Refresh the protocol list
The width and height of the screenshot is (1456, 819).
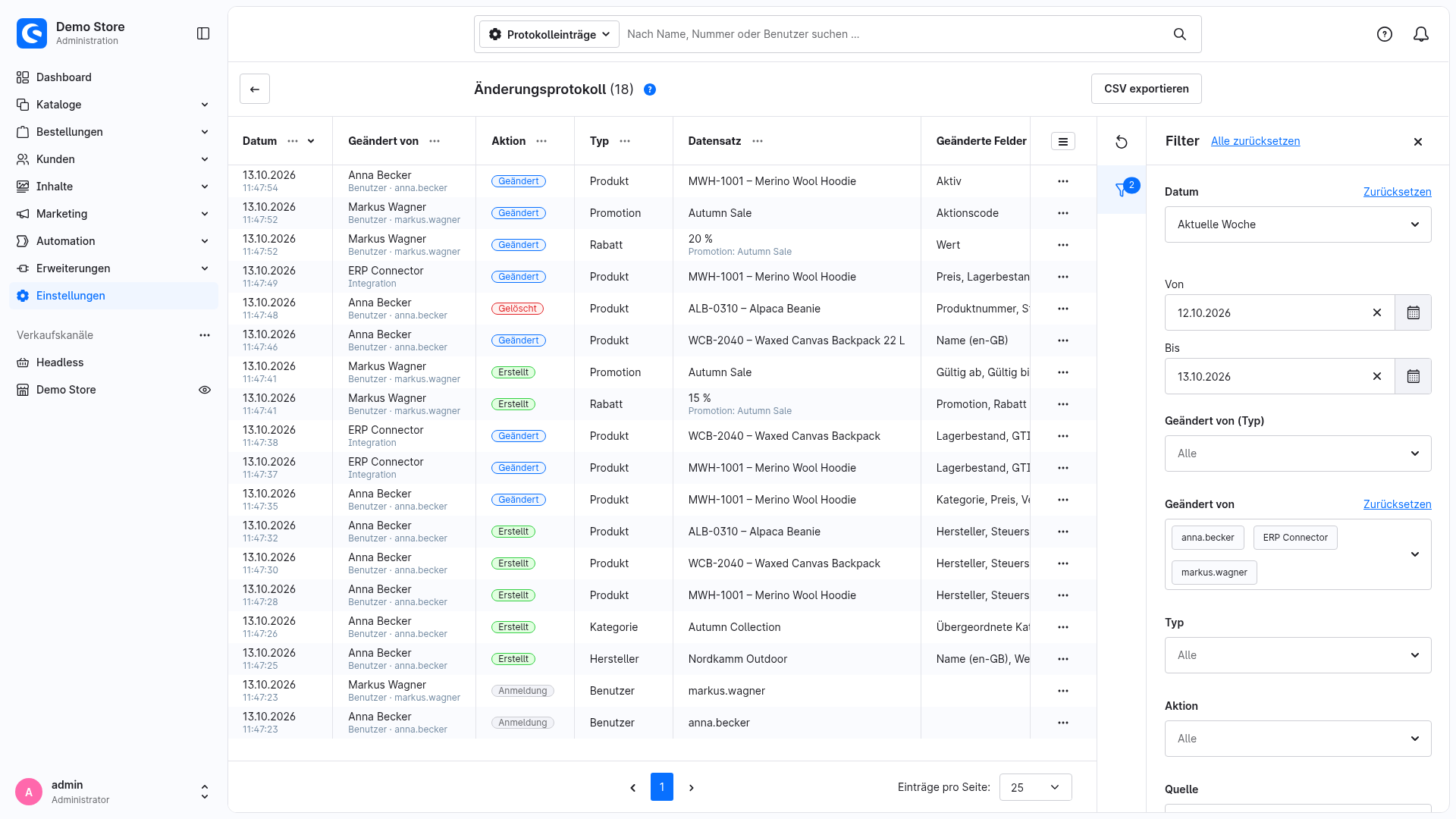(1122, 142)
